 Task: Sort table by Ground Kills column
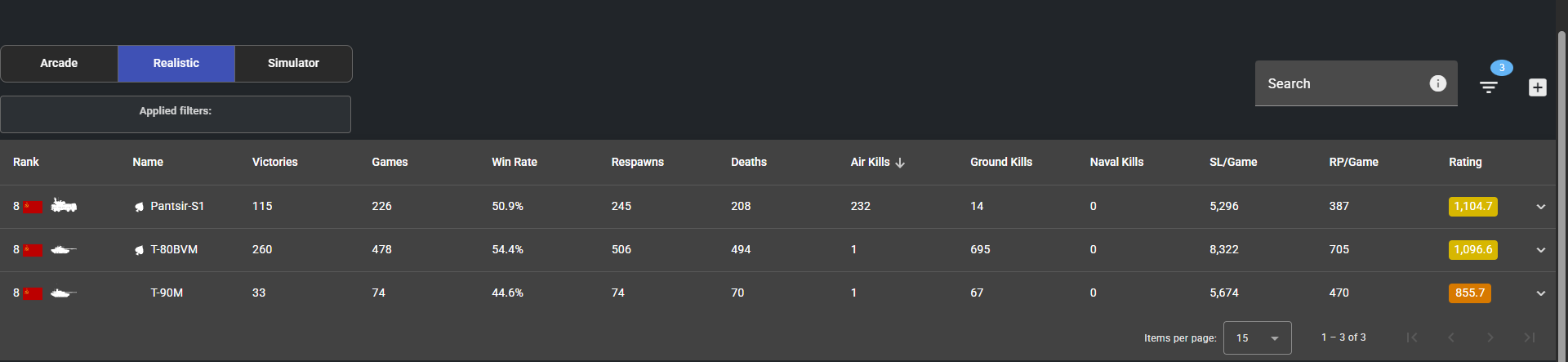point(1000,163)
